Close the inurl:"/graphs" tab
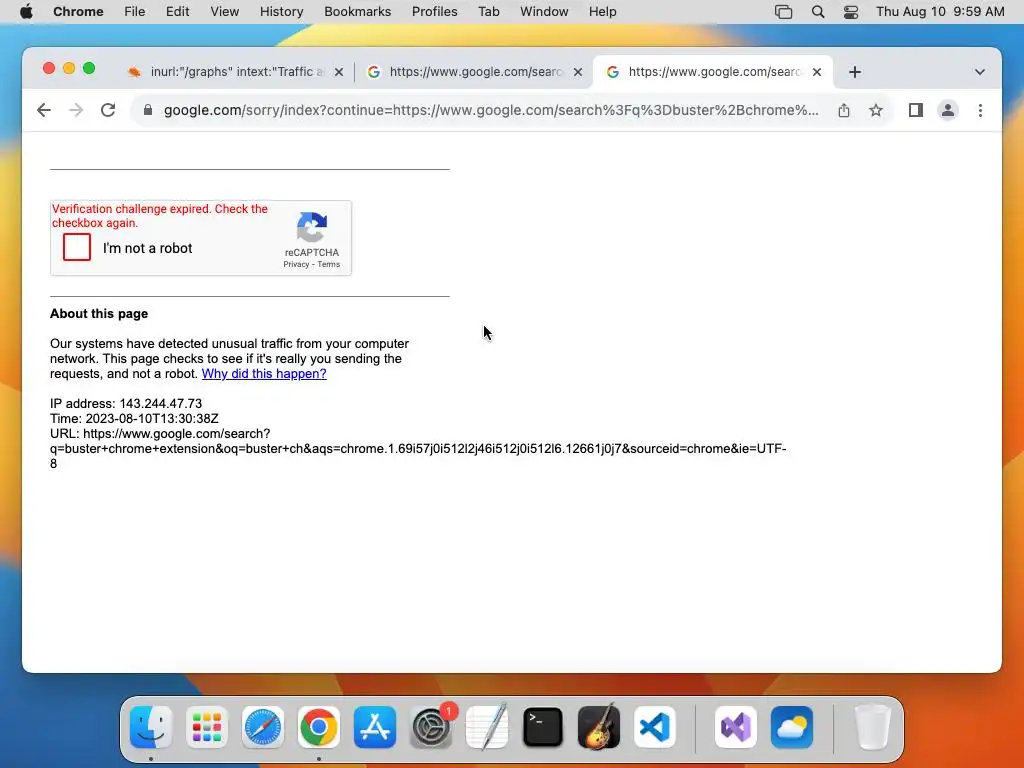This screenshot has height=768, width=1024. point(339,72)
